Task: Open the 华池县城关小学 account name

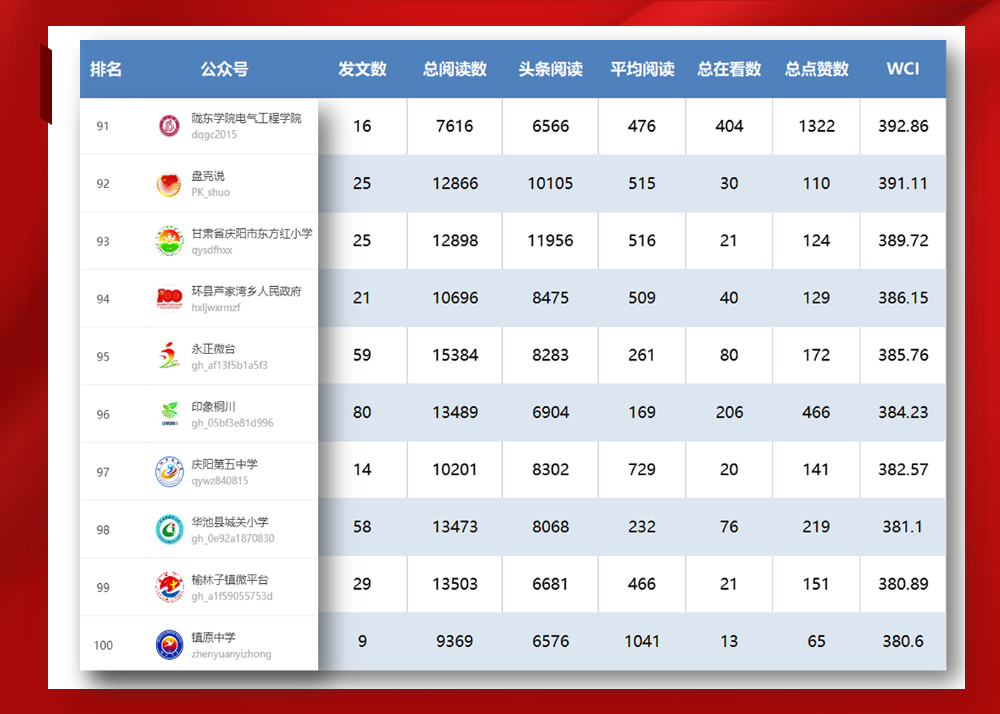Action: [230, 522]
